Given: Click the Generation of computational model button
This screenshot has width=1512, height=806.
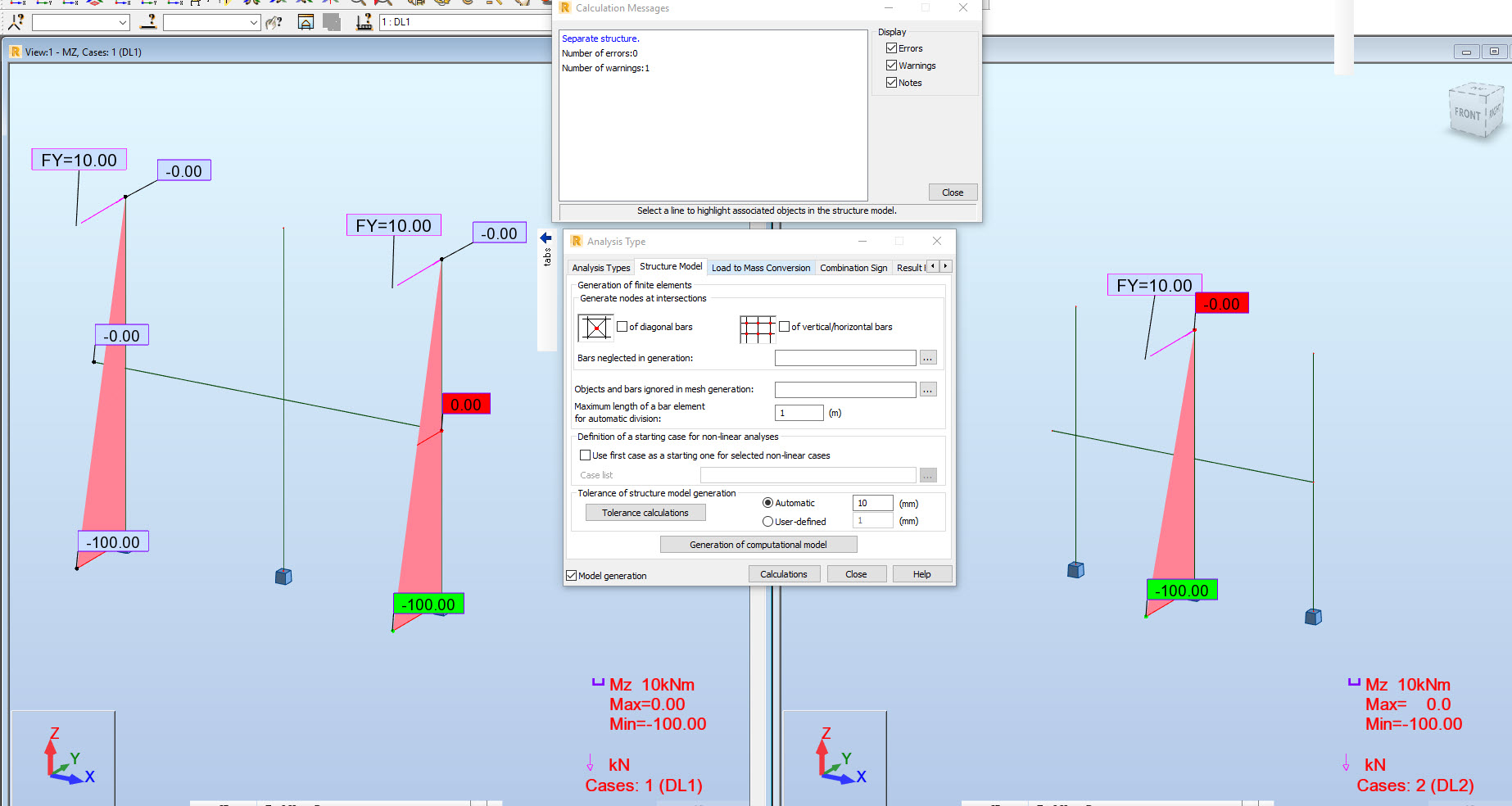Looking at the screenshot, I should [x=758, y=544].
